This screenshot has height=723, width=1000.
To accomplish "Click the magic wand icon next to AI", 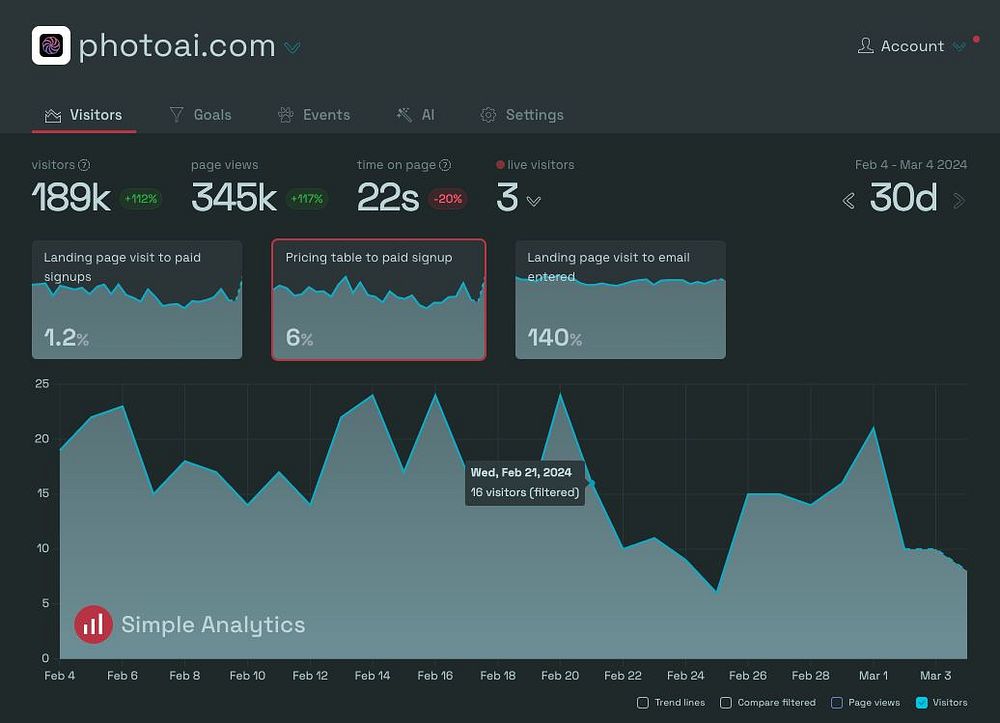I will (404, 115).
